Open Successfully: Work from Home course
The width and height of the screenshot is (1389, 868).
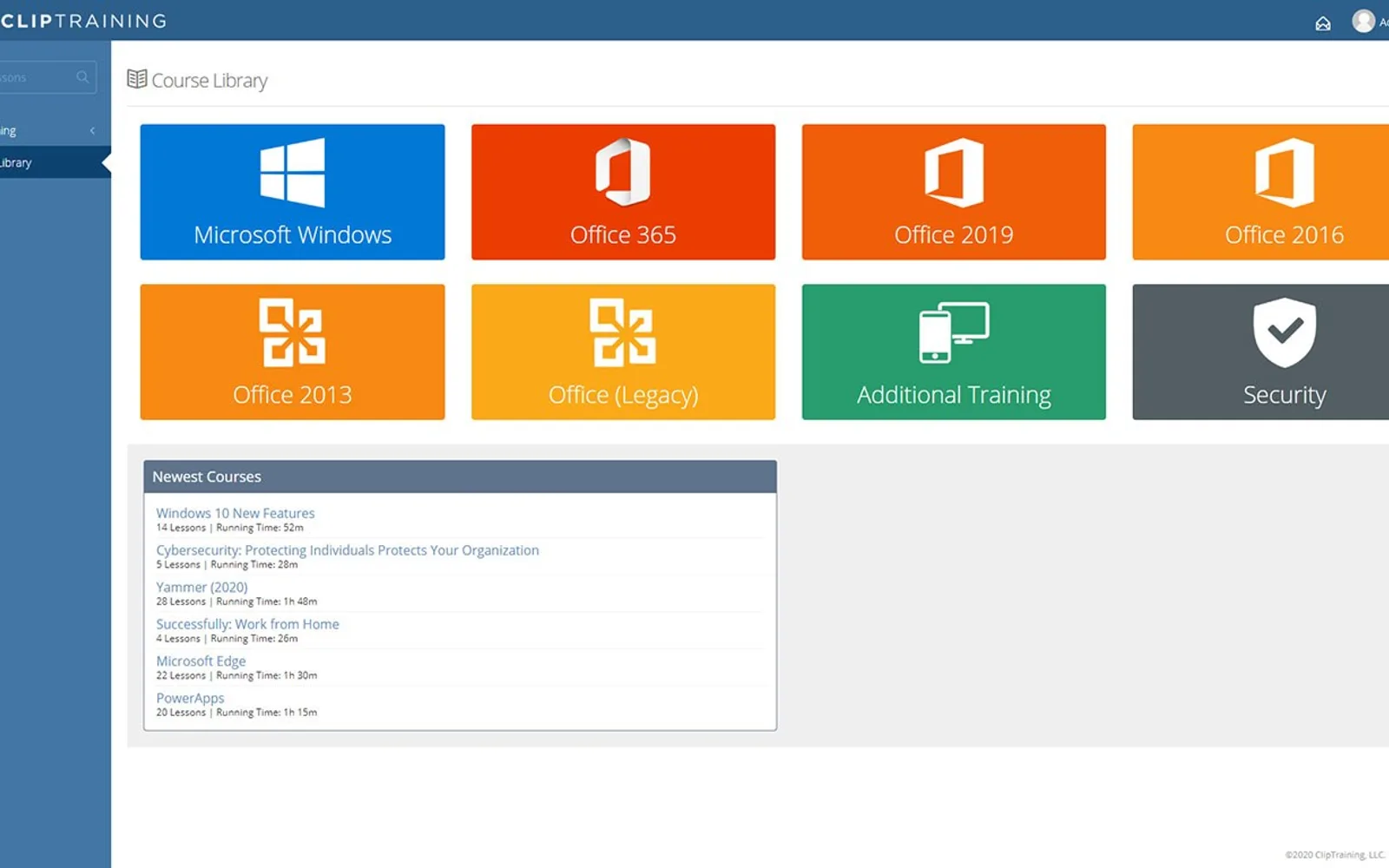click(x=247, y=624)
